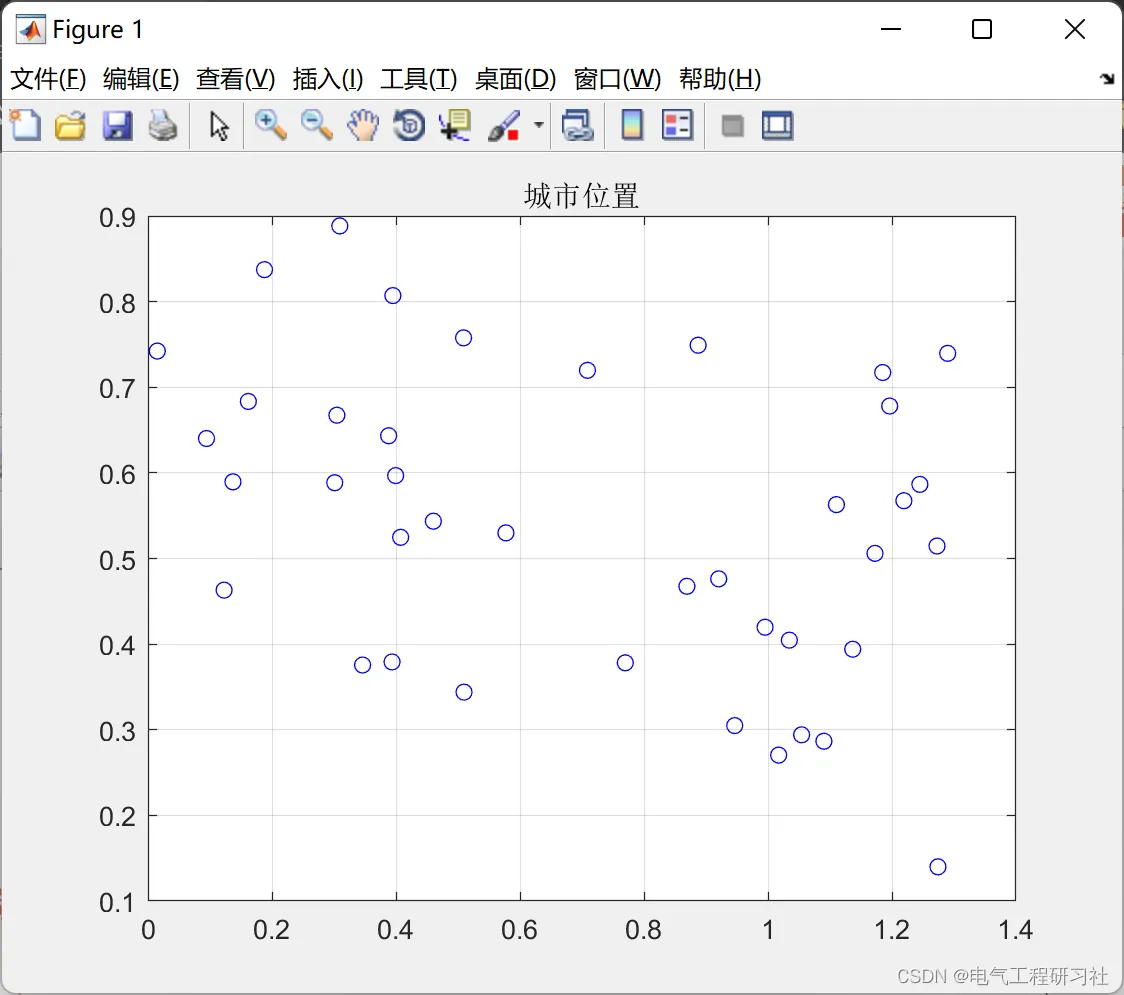Insert a legend using the toolbar icon
1124x995 pixels.
click(x=677, y=125)
